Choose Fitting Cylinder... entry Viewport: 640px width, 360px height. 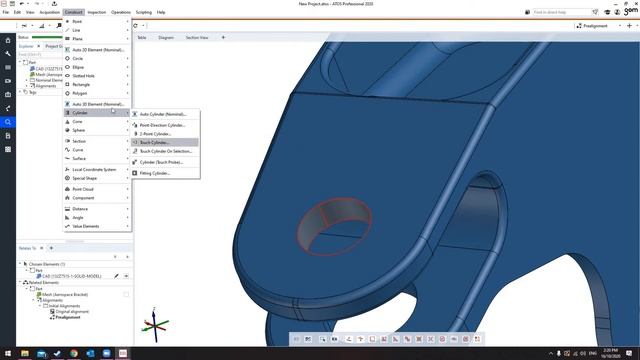pyautogui.click(x=165, y=173)
